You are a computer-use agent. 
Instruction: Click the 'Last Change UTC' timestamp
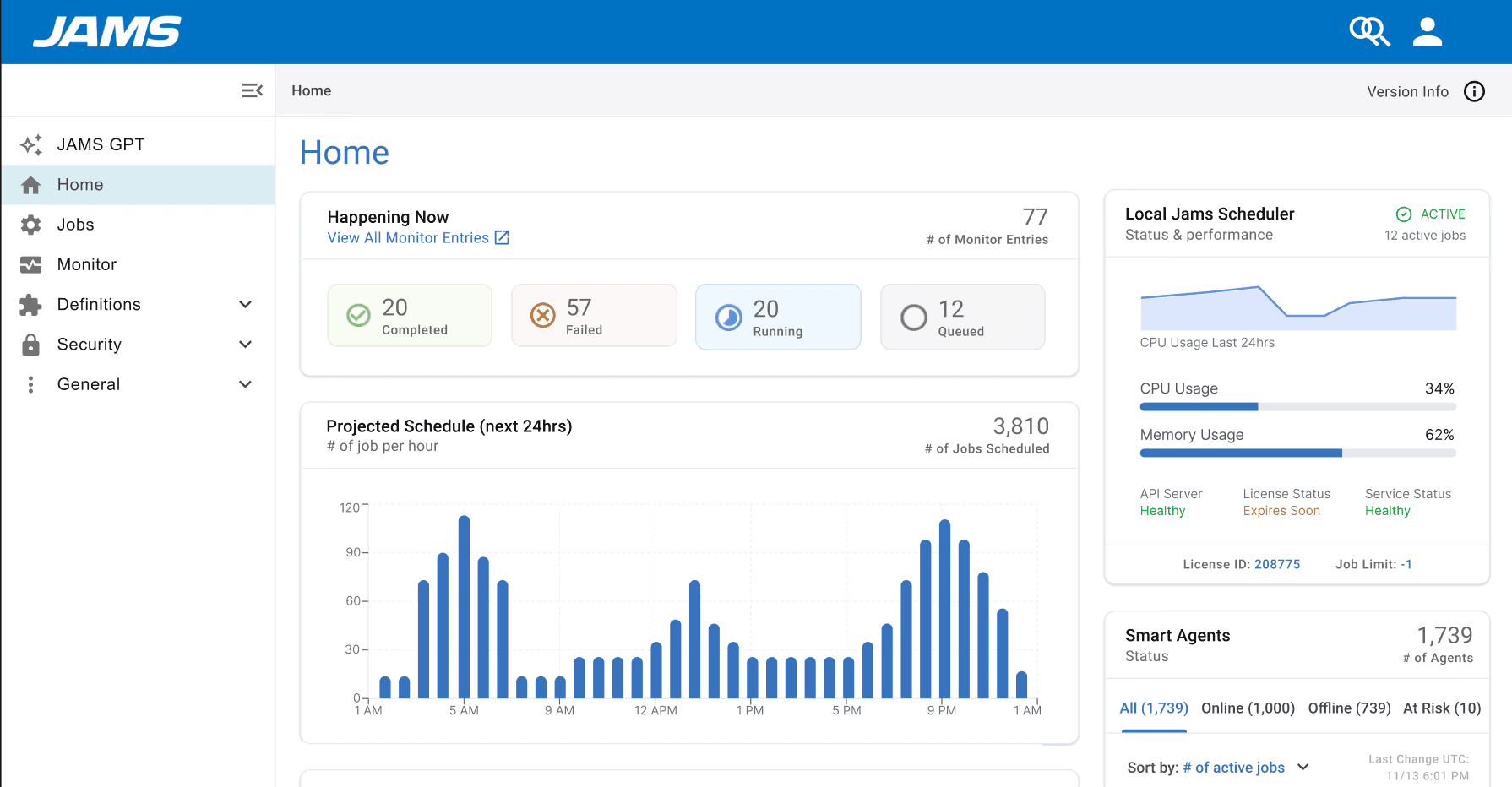tap(1419, 768)
